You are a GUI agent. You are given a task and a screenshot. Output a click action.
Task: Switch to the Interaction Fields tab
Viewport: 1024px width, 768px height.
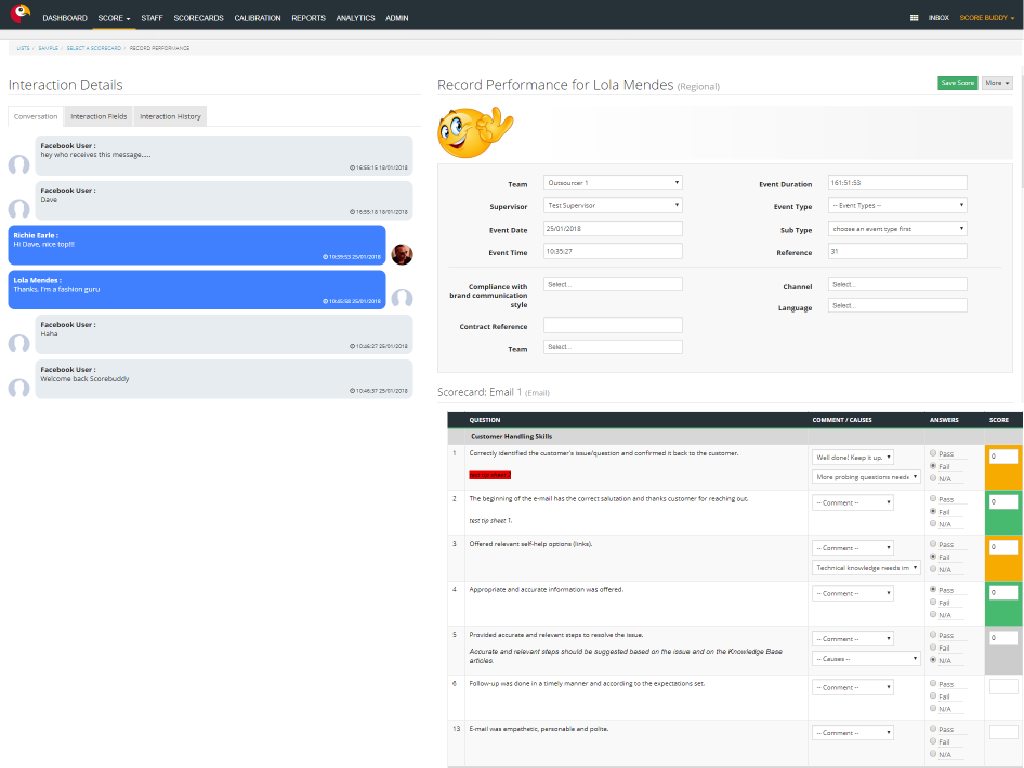[x=98, y=117]
